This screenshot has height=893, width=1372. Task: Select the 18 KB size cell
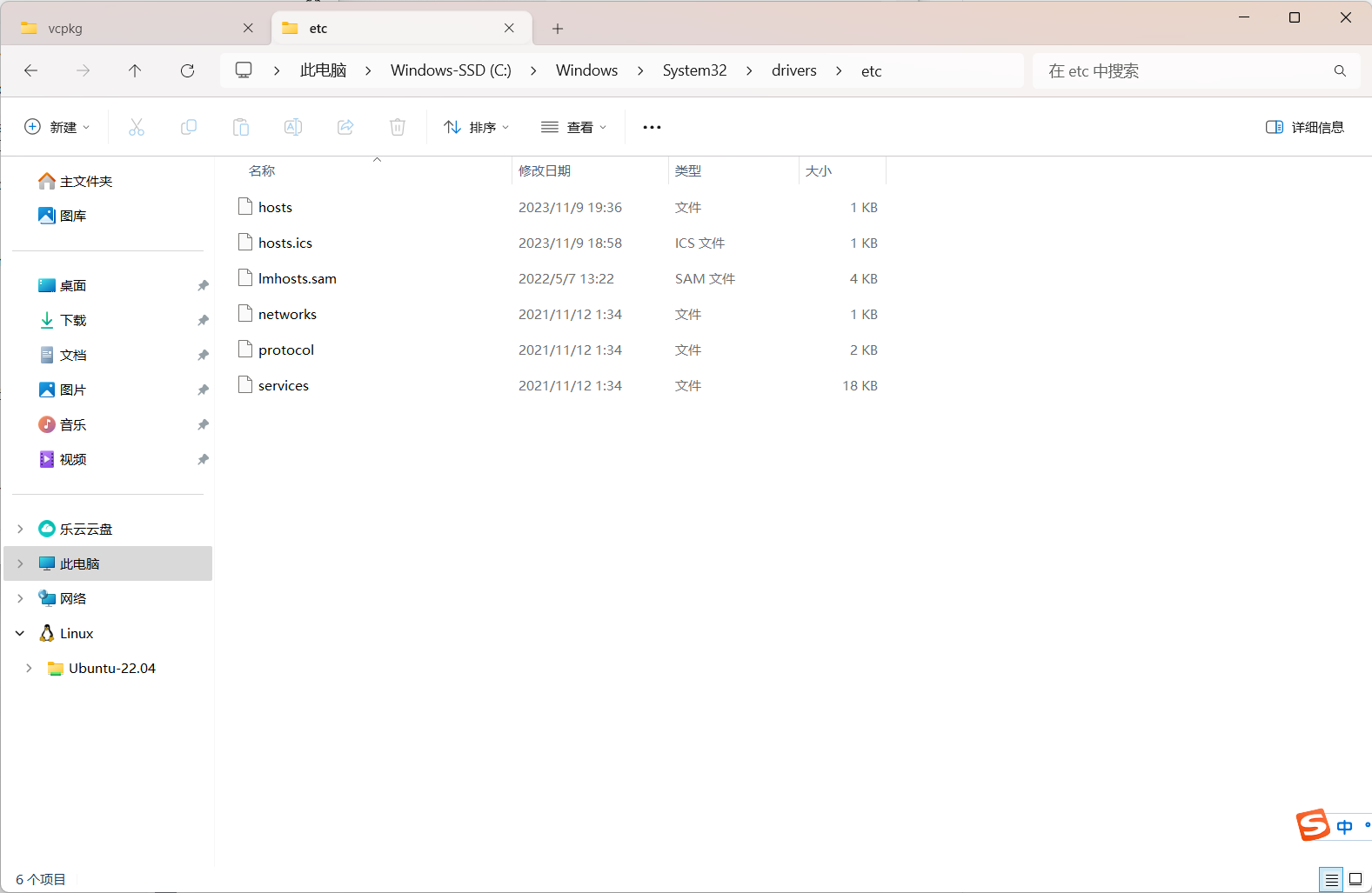pos(860,385)
